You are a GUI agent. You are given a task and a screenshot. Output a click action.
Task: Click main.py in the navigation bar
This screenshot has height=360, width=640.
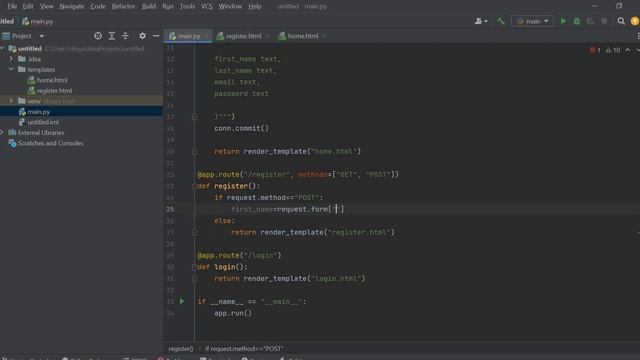pos(37,21)
